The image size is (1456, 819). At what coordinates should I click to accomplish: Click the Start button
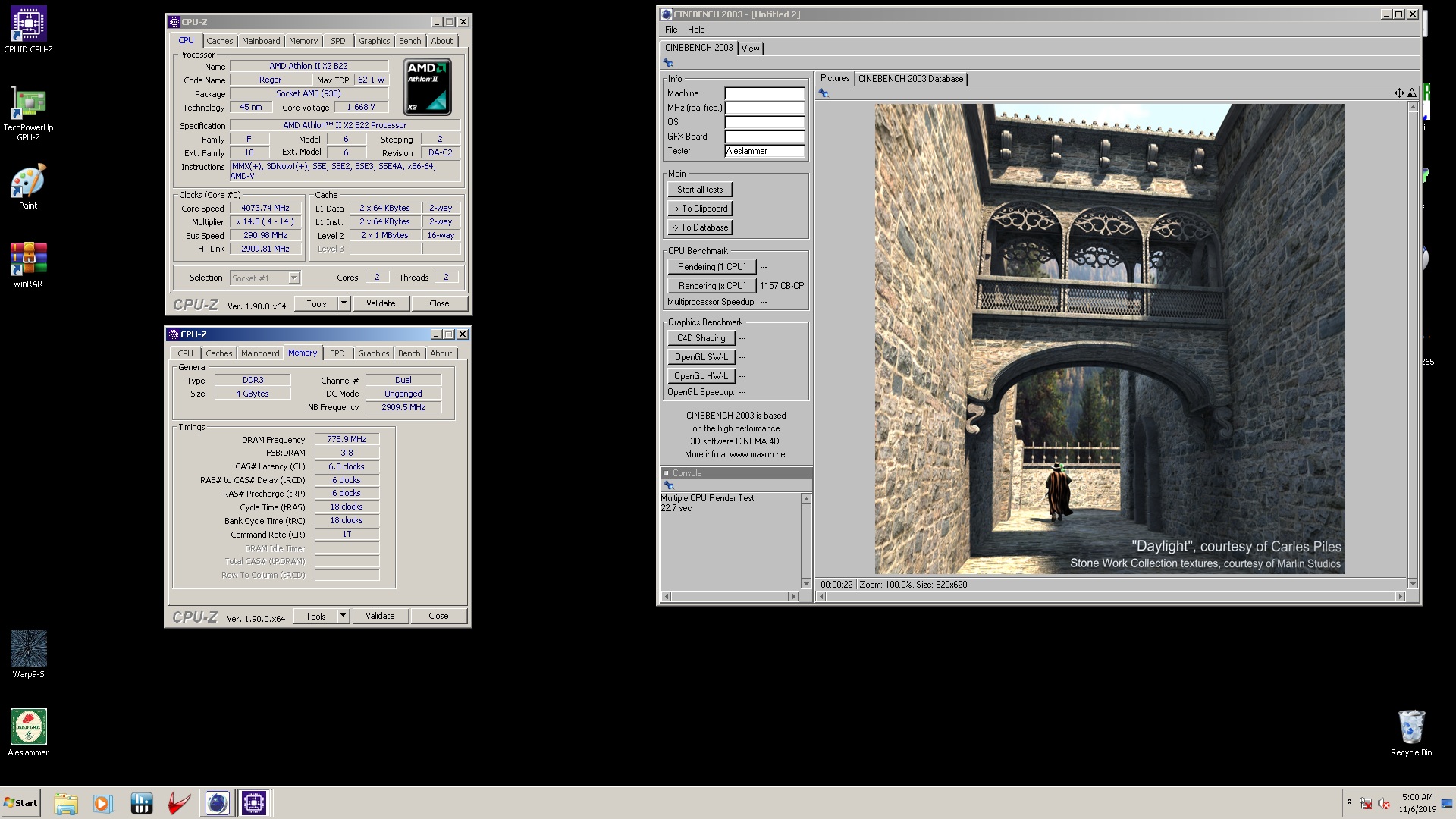coord(20,803)
